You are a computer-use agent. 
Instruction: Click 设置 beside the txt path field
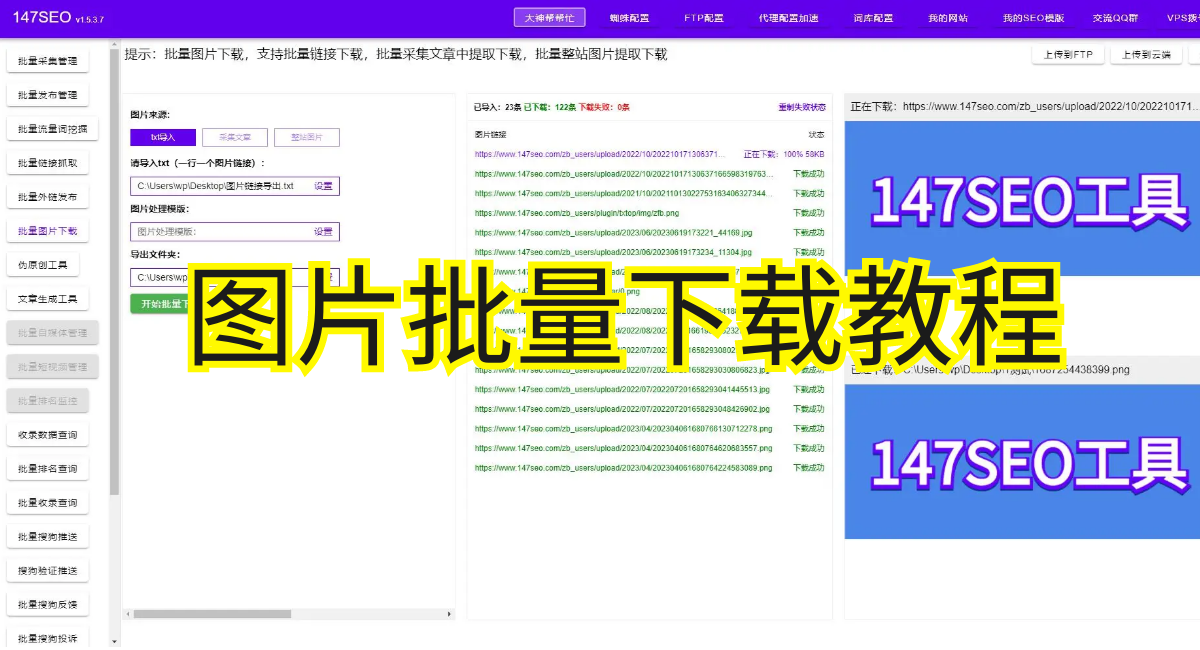tap(323, 186)
